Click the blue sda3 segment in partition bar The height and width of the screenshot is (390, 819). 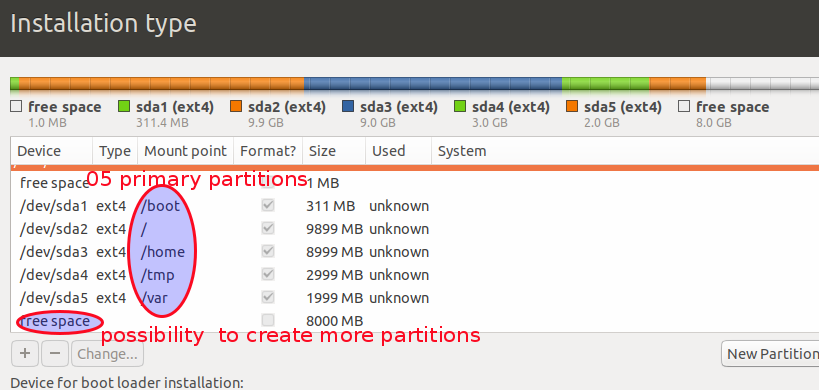click(433, 85)
